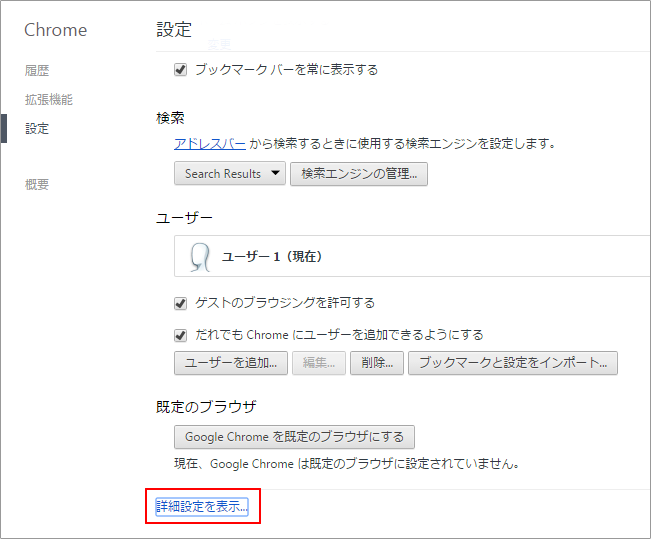Click the 検索 section heading
This screenshot has height=539, width=651.
(170, 118)
